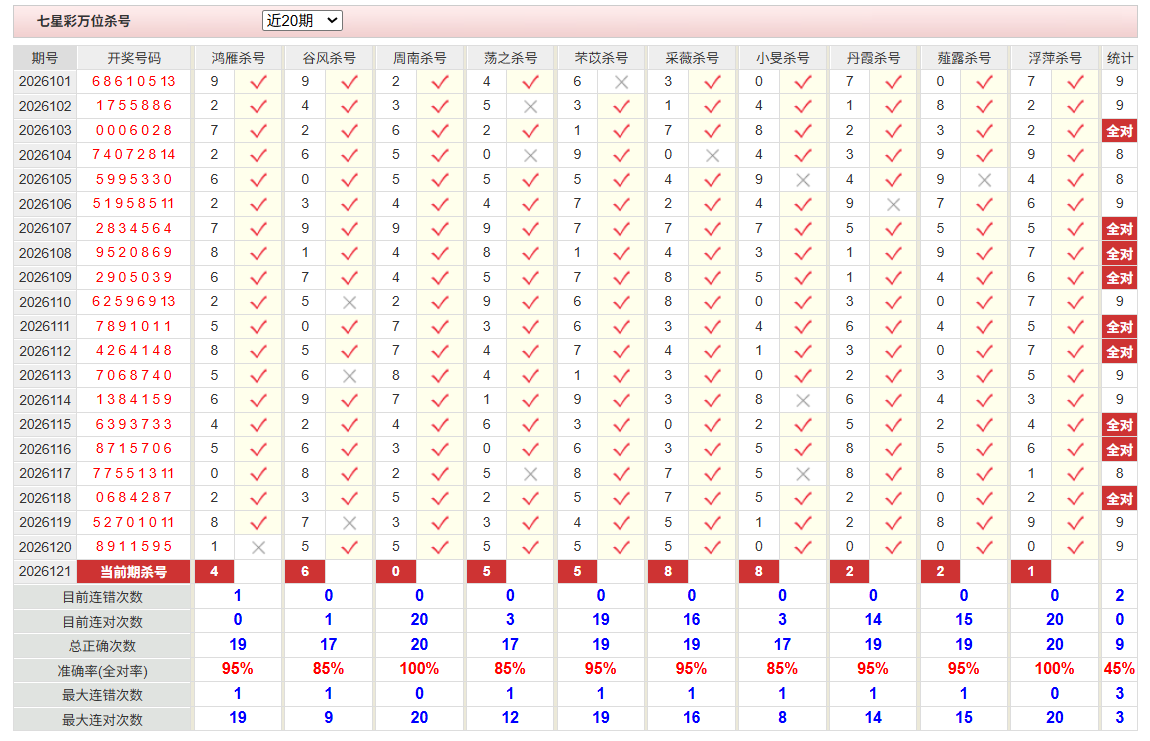This screenshot has height=741, width=1150.
Task: Click the 准确率(全对率) row label
Action: pyautogui.click(x=103, y=671)
